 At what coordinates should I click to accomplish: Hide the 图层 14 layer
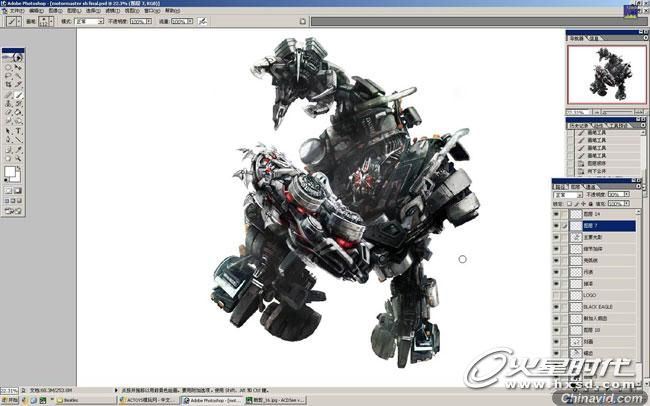click(x=556, y=214)
